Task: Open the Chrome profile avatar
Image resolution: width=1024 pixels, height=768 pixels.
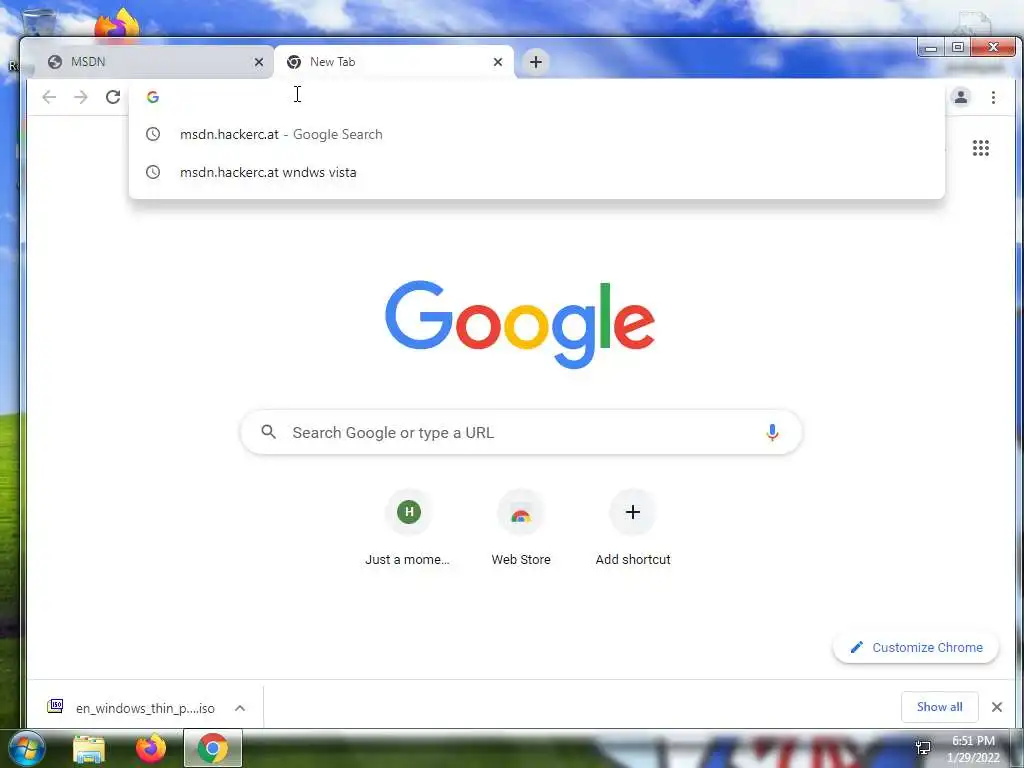Action: (x=961, y=97)
